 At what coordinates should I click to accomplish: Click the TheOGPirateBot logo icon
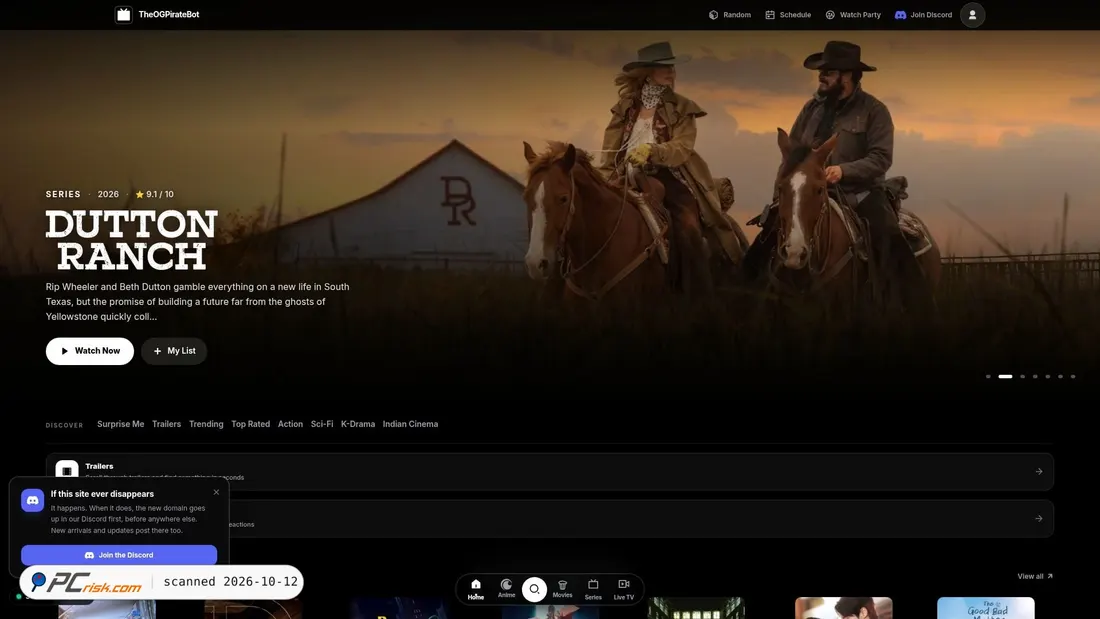click(123, 15)
